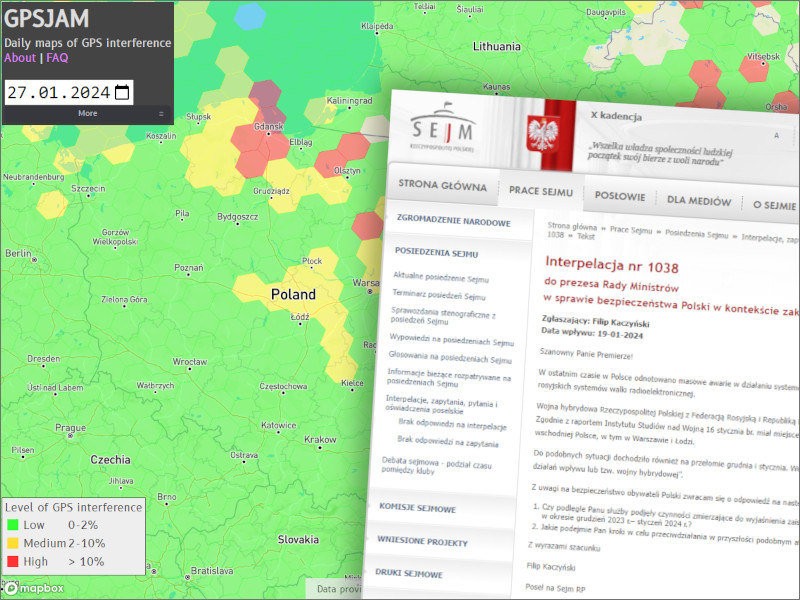This screenshot has width=800, height=600.
Task: Click Strona główna breadcrumb
Action: pos(572,227)
